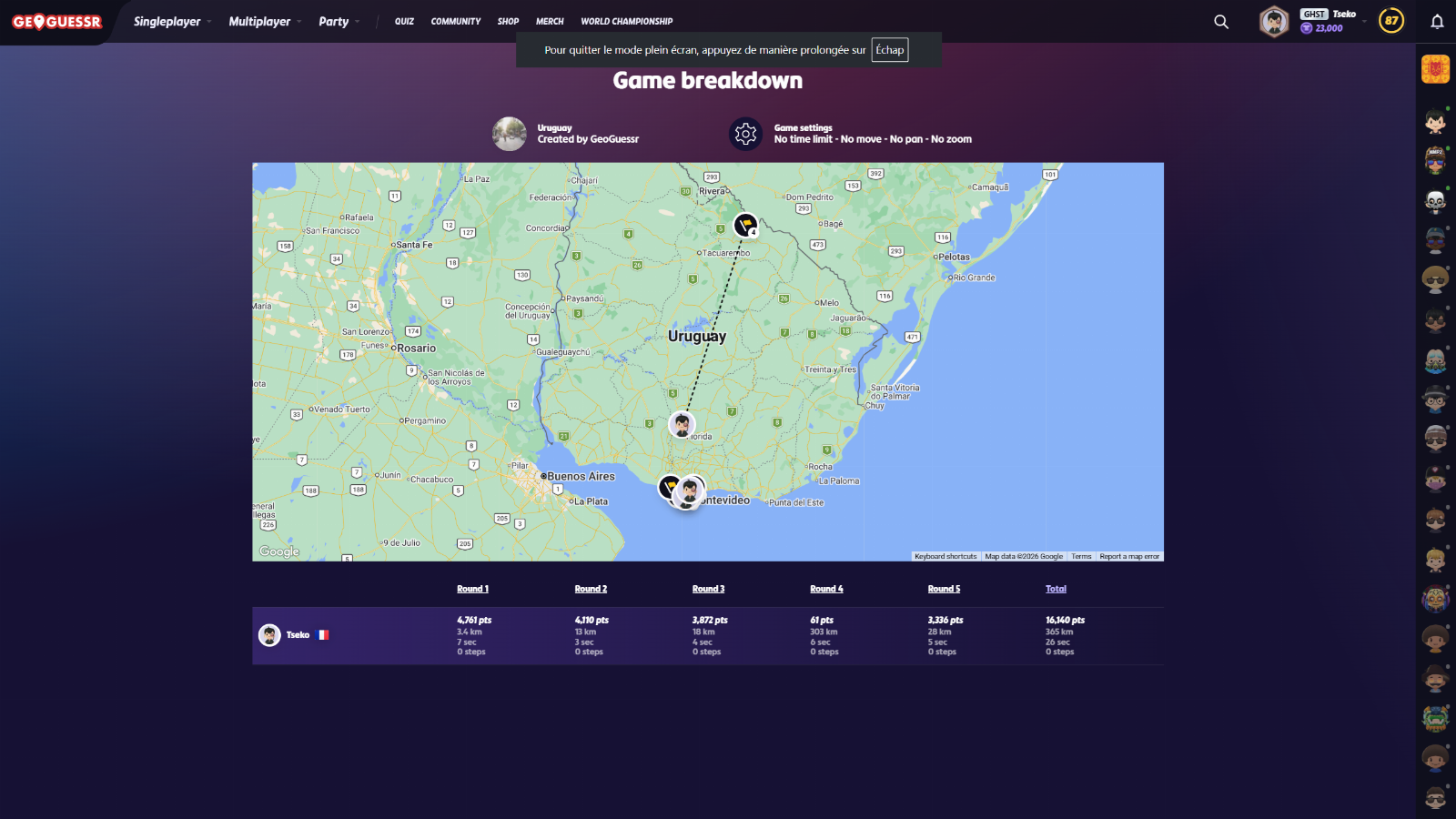This screenshot has width=1456, height=819.
Task: Click the Round 4 flag marker near Tacuarembó
Action: (745, 224)
